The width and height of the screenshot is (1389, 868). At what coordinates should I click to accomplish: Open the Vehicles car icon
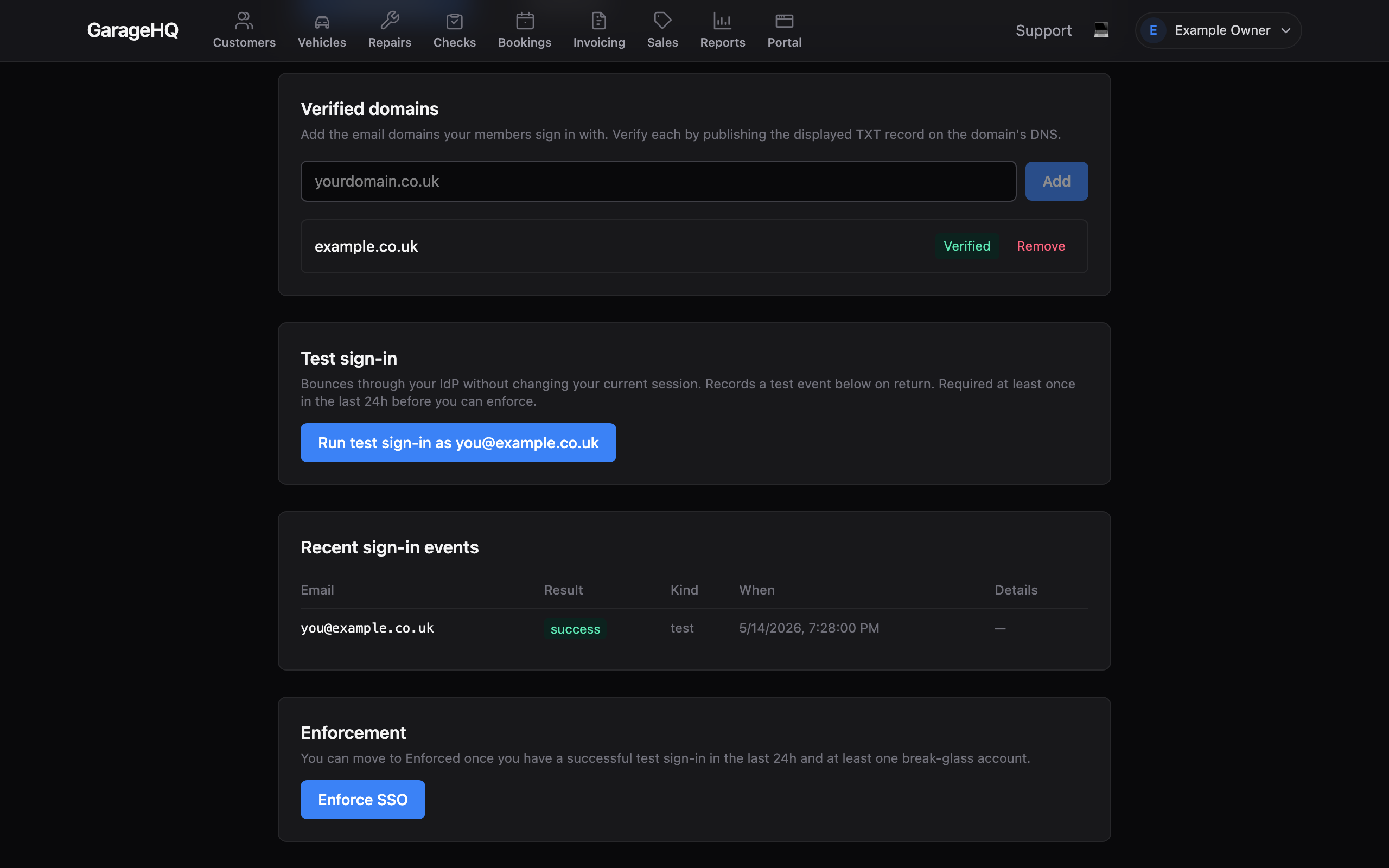[322, 21]
